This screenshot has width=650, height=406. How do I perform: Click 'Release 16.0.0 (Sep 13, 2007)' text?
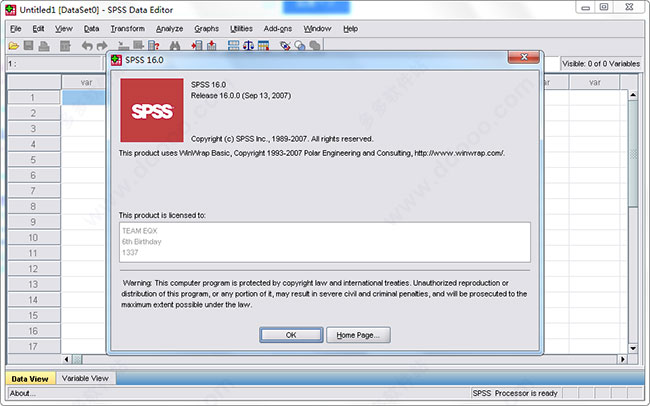pyautogui.click(x=241, y=95)
